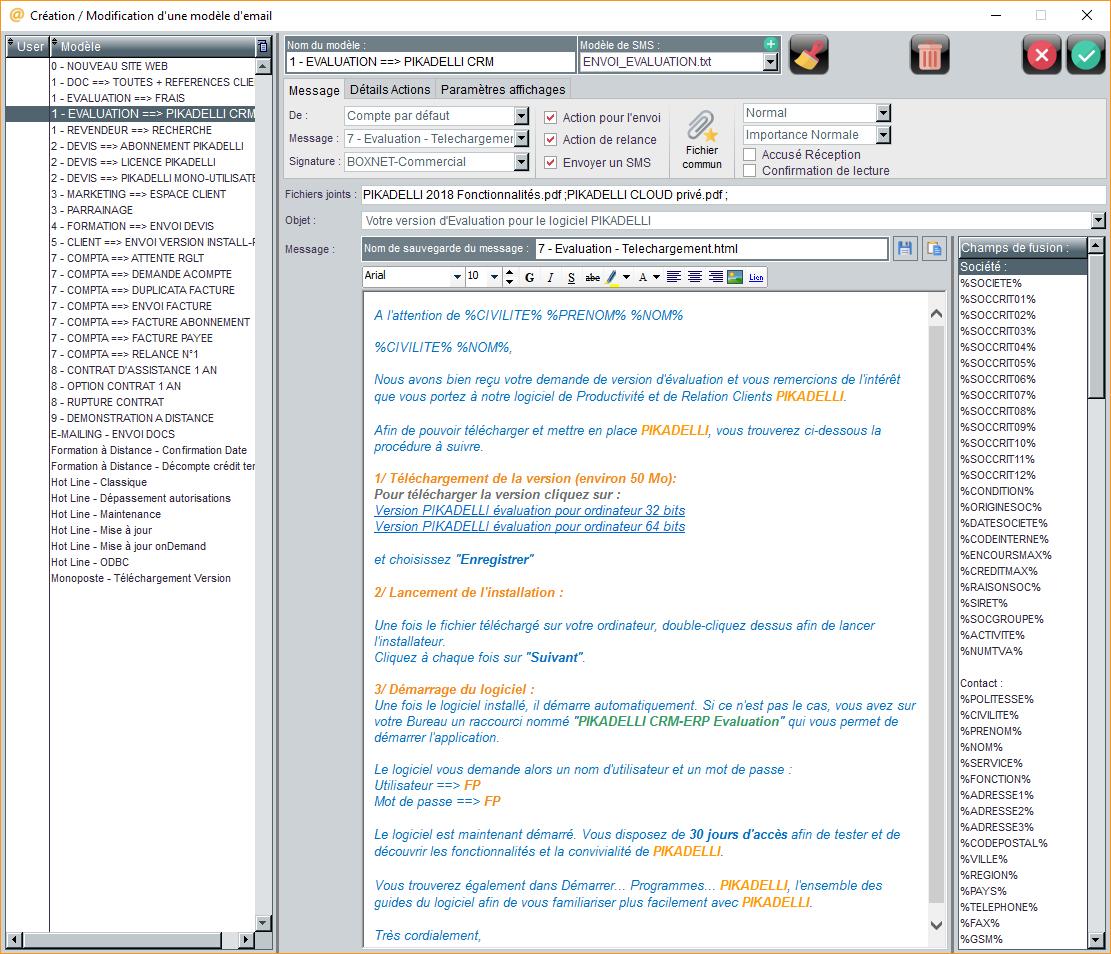The height and width of the screenshot is (954, 1111).
Task: Click the brush clear-form icon
Action: pyautogui.click(x=808, y=55)
